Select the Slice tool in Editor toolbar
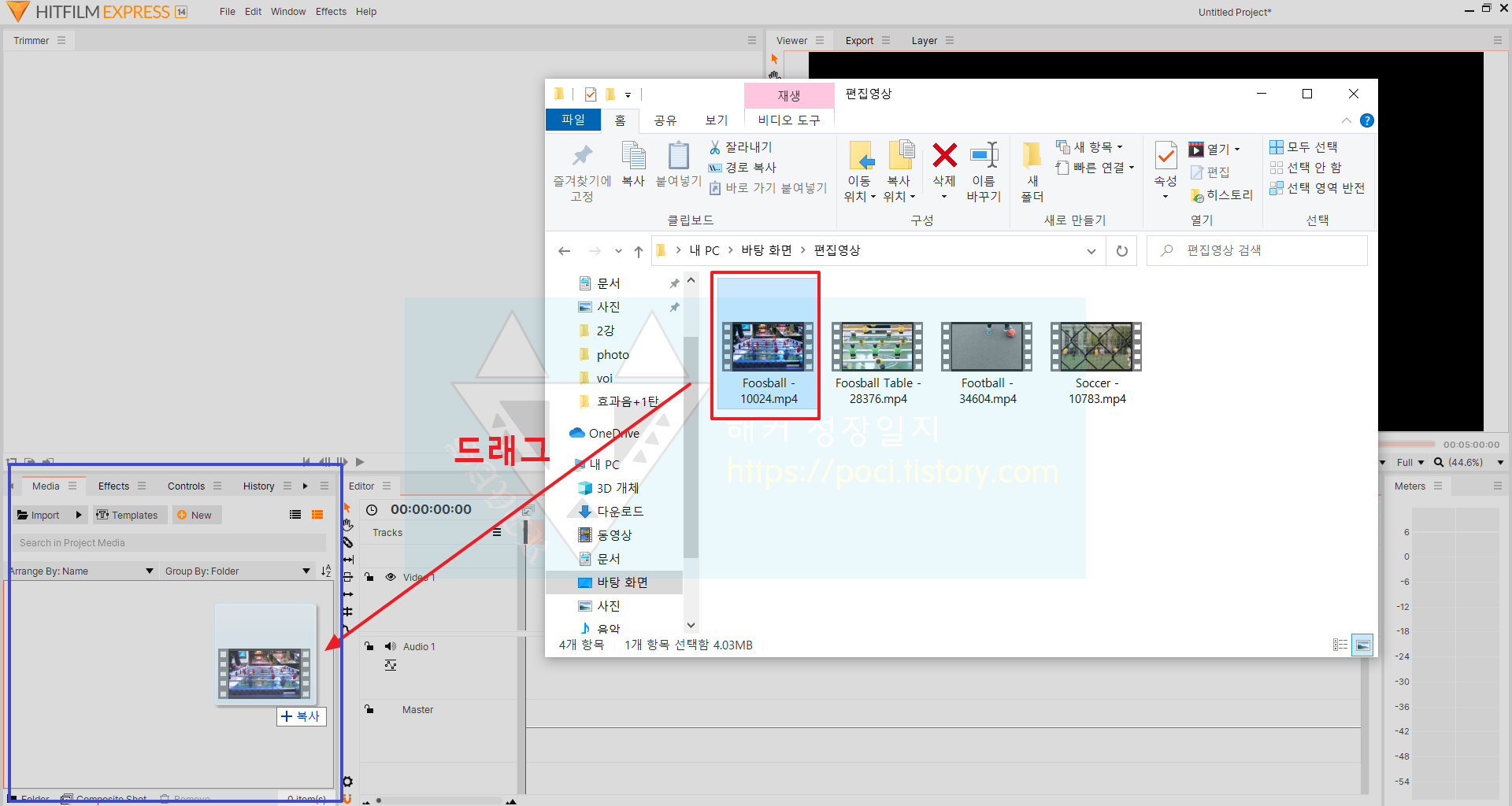This screenshot has height=806, width=1512. (347, 542)
